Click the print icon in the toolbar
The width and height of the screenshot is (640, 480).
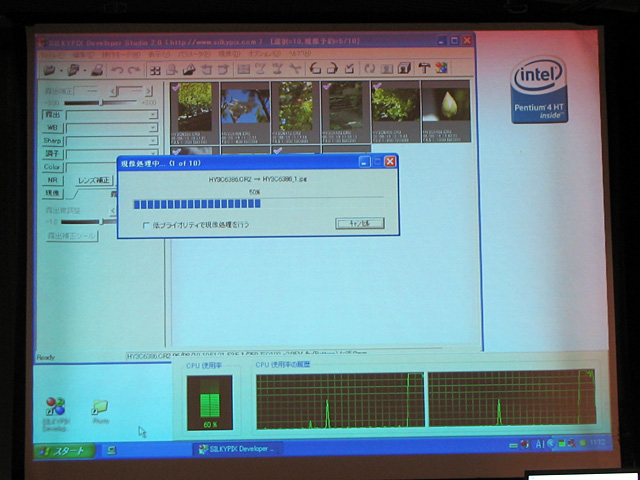click(97, 70)
